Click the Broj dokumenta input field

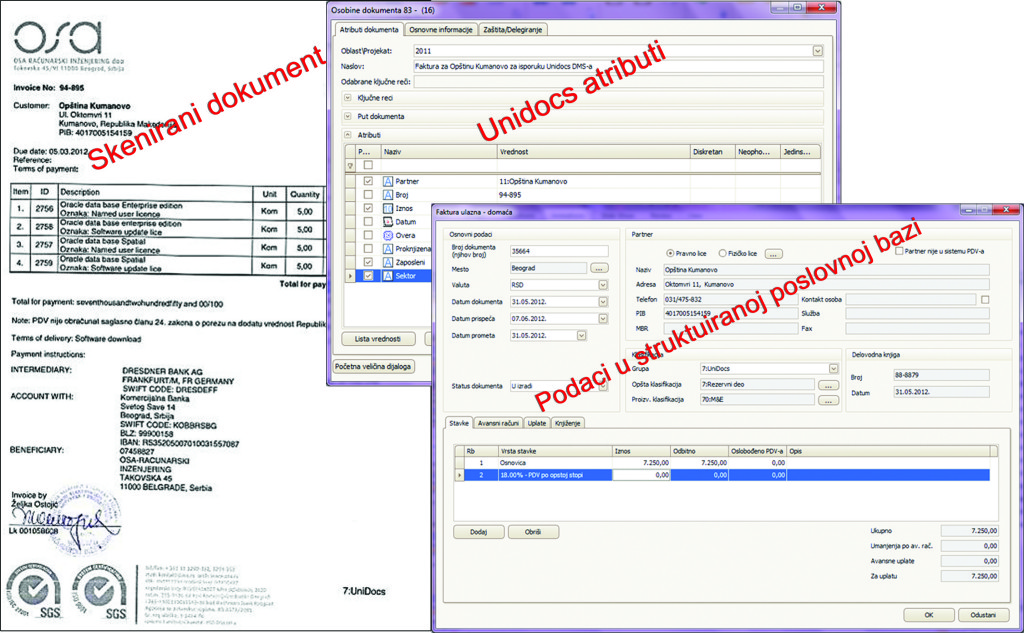[559, 251]
